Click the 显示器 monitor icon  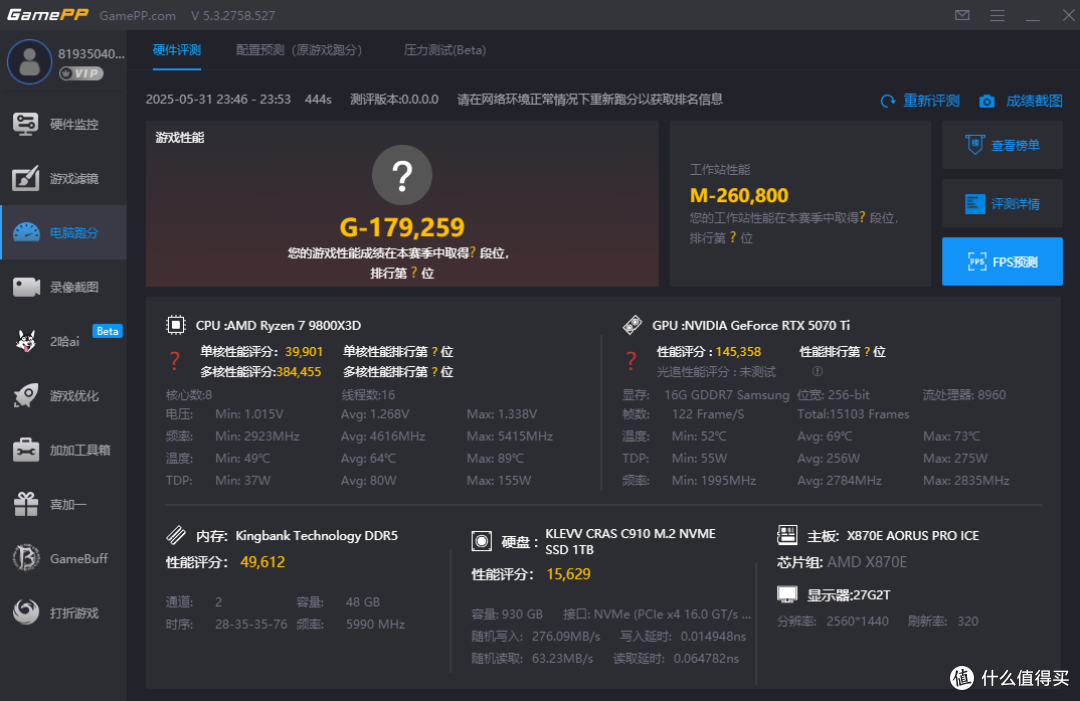(x=787, y=594)
